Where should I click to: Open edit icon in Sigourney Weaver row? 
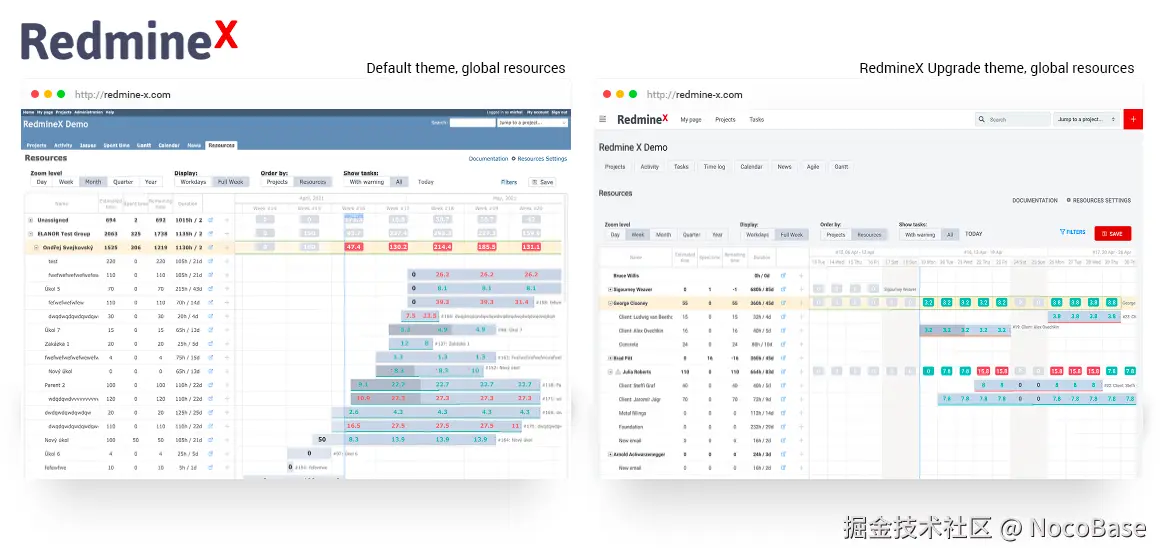pyautogui.click(x=783, y=289)
